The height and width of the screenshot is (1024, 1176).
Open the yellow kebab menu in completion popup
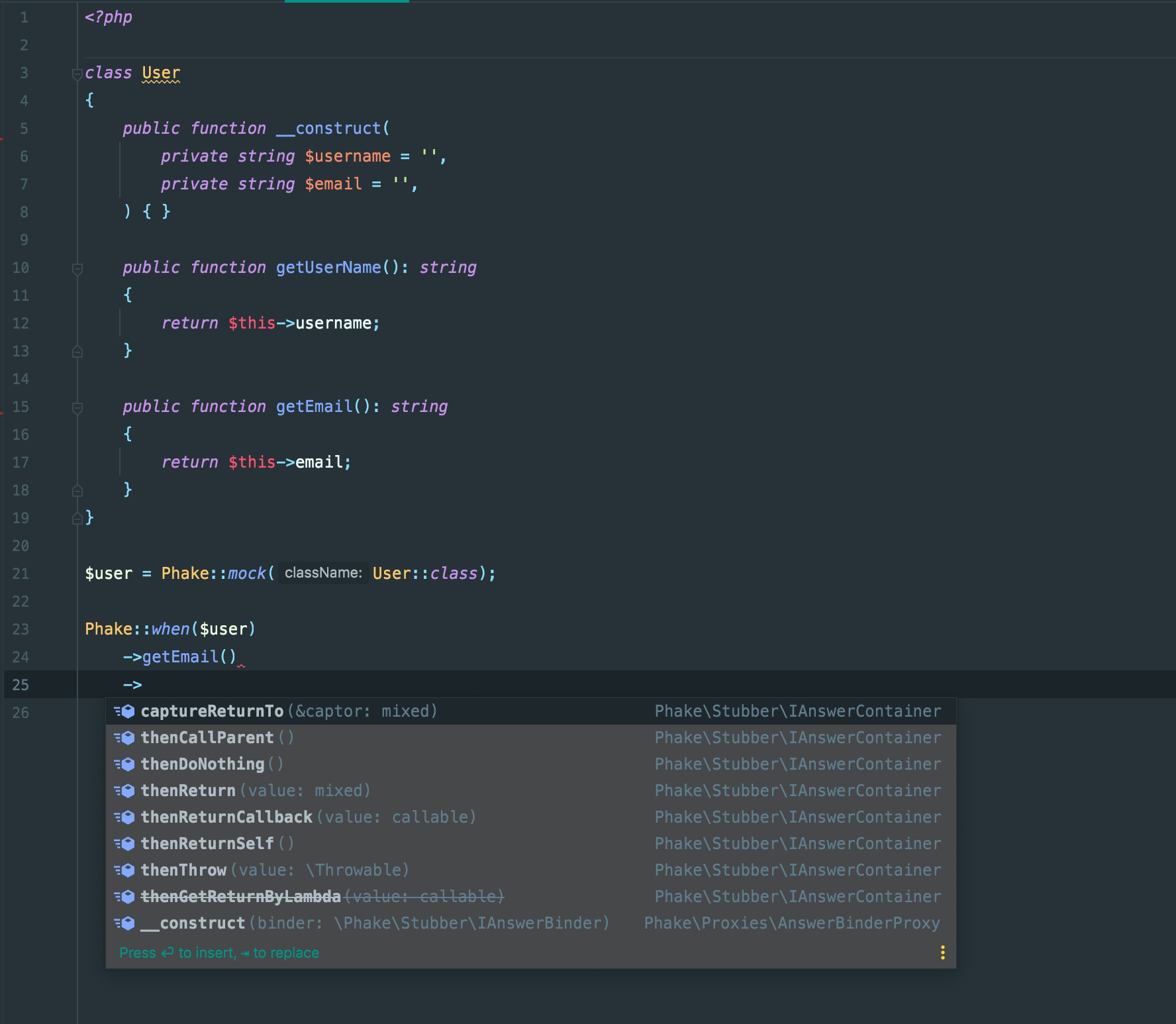tap(942, 952)
